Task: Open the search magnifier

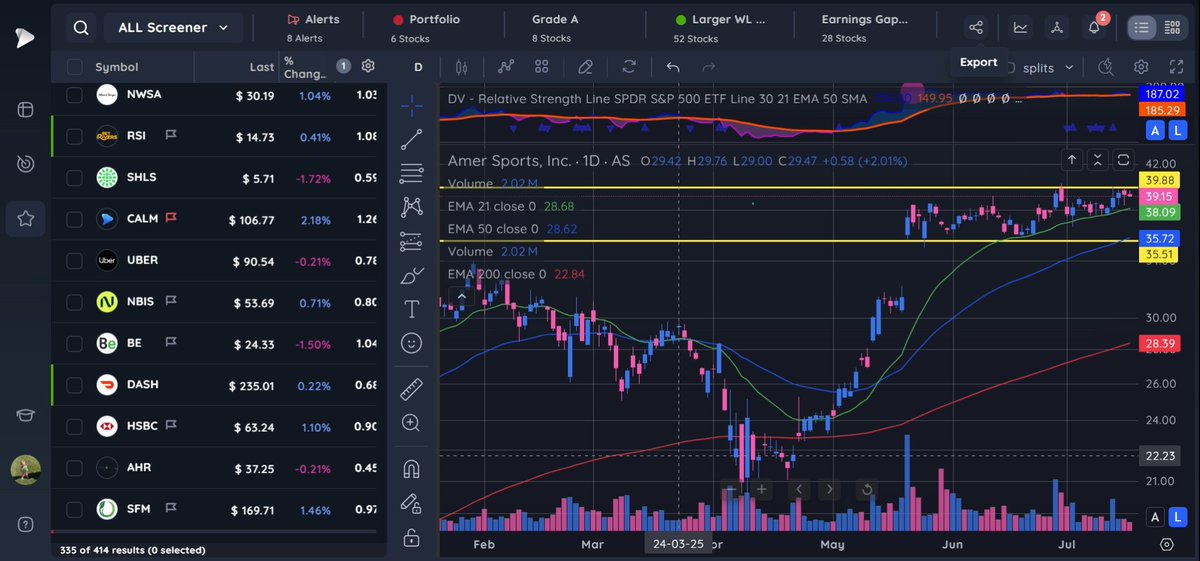Action: coord(81,28)
